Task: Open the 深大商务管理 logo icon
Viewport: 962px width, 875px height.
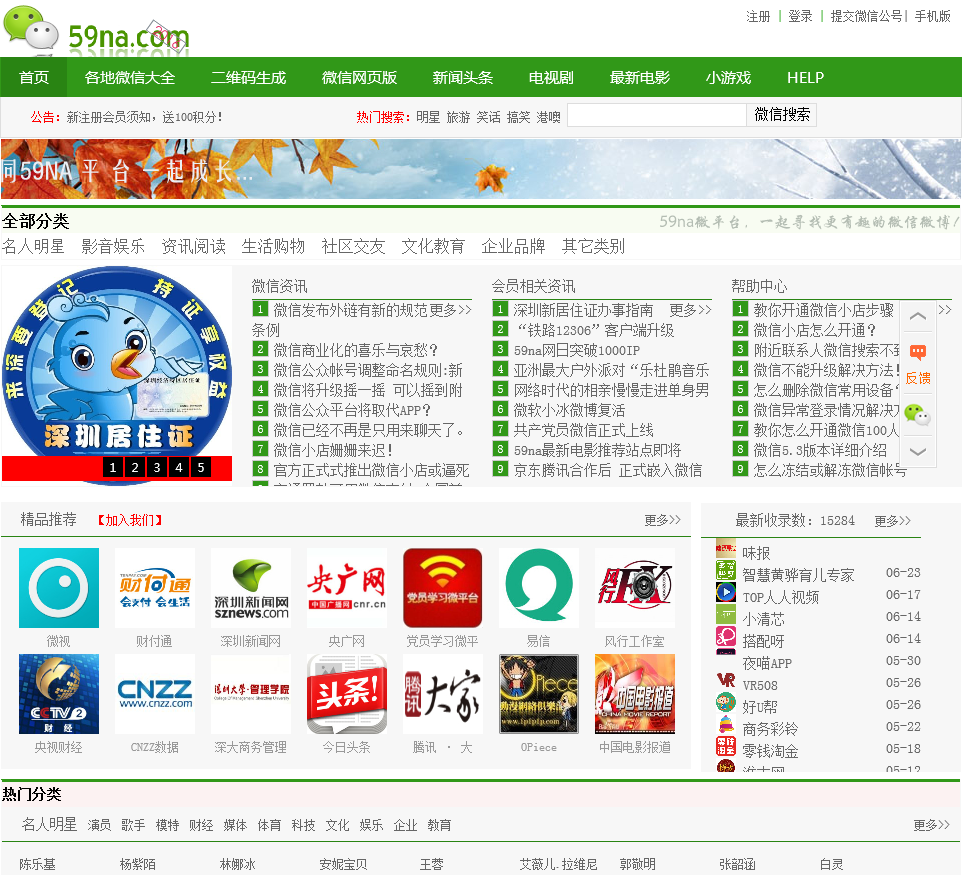Action: click(x=251, y=694)
